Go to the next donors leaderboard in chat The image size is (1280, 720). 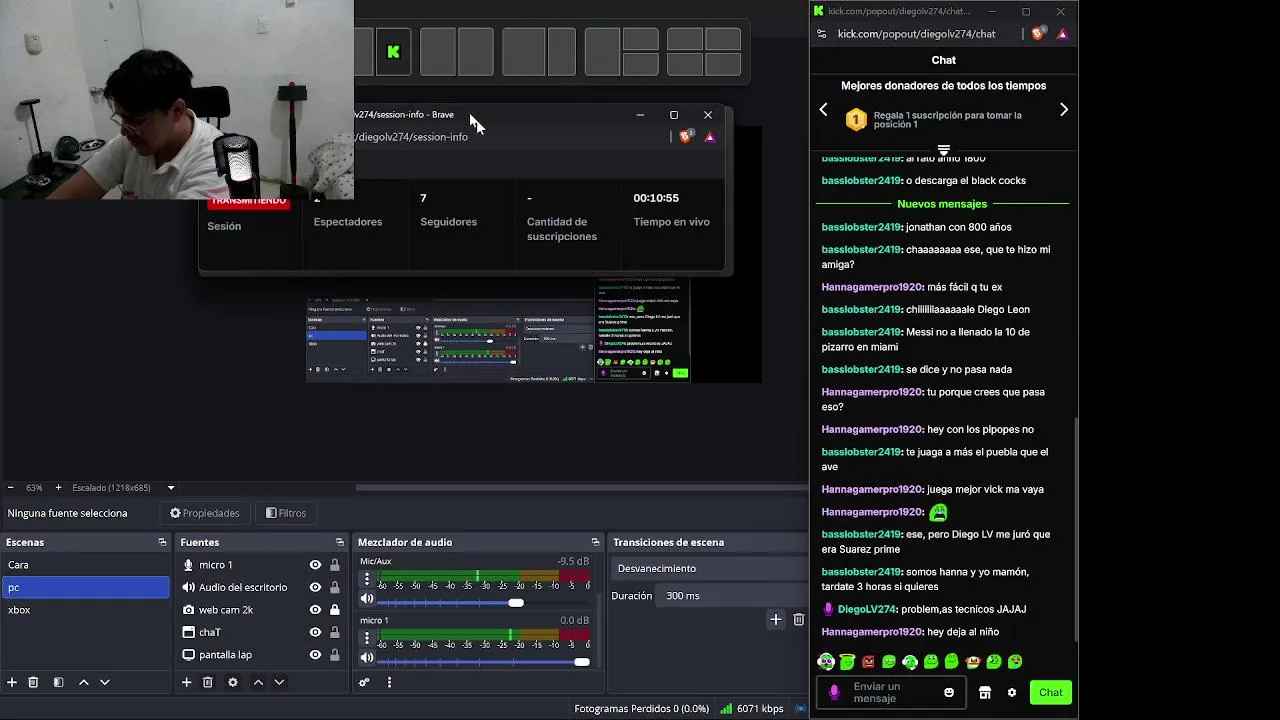(1064, 110)
